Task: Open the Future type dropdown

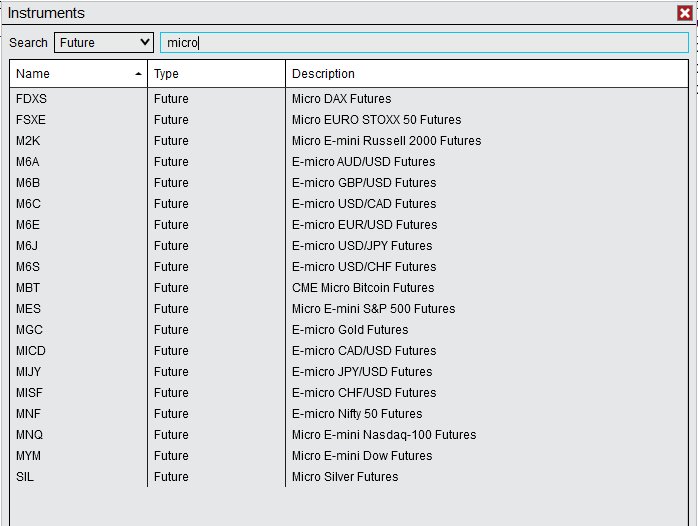Action: click(104, 43)
